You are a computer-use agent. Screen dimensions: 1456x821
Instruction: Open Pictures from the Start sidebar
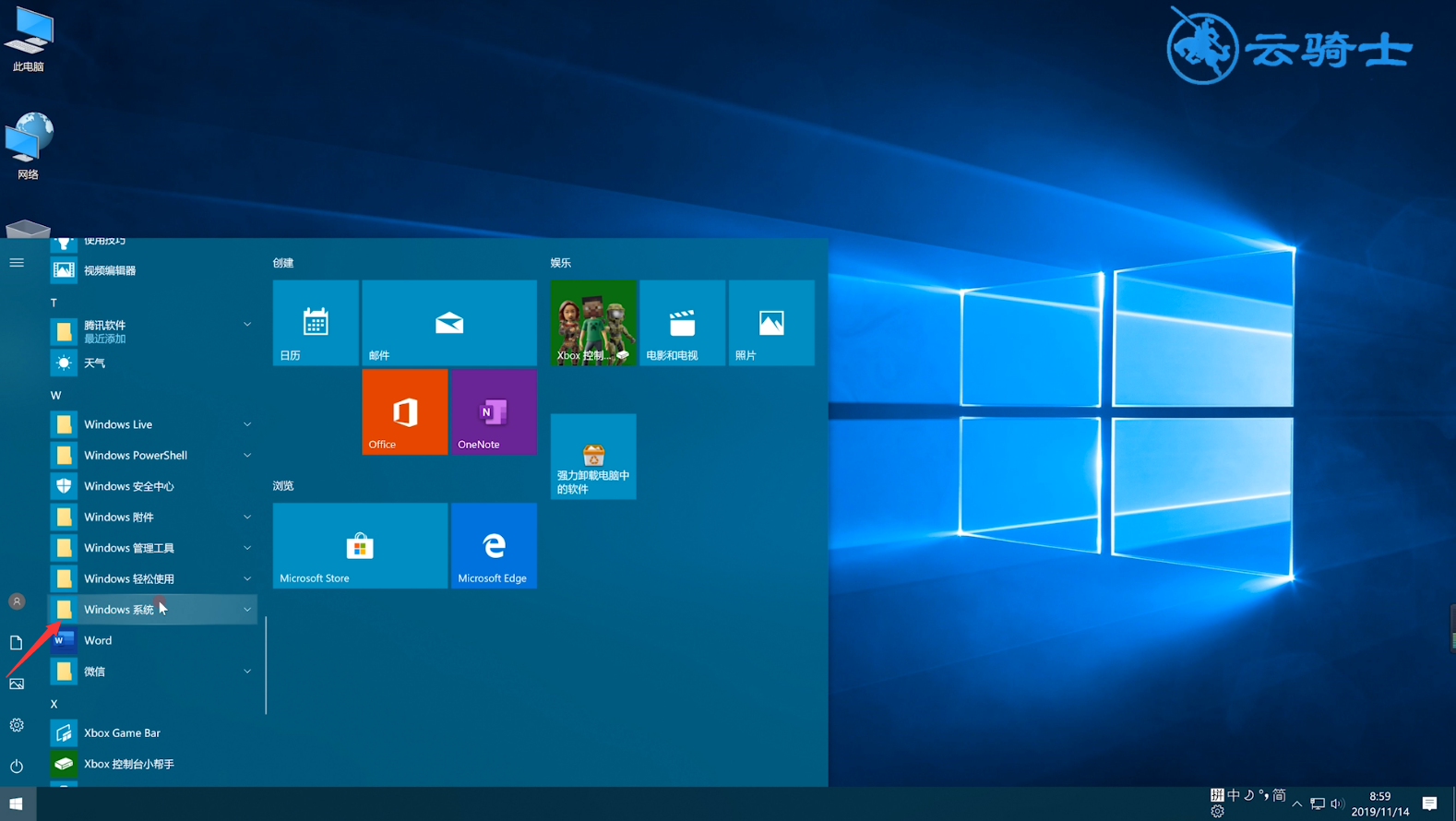point(17,684)
